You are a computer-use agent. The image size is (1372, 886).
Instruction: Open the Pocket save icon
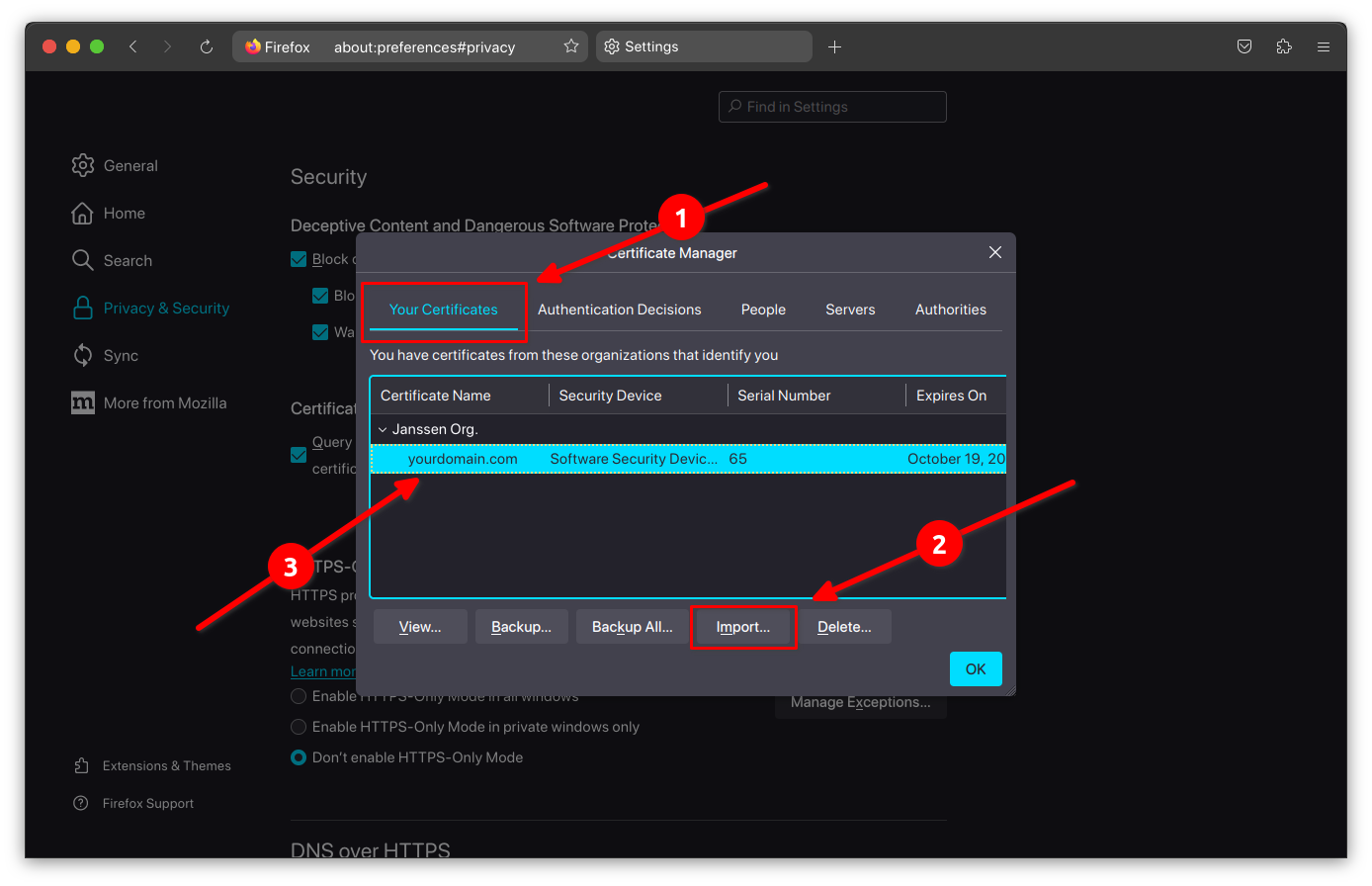[x=1244, y=46]
